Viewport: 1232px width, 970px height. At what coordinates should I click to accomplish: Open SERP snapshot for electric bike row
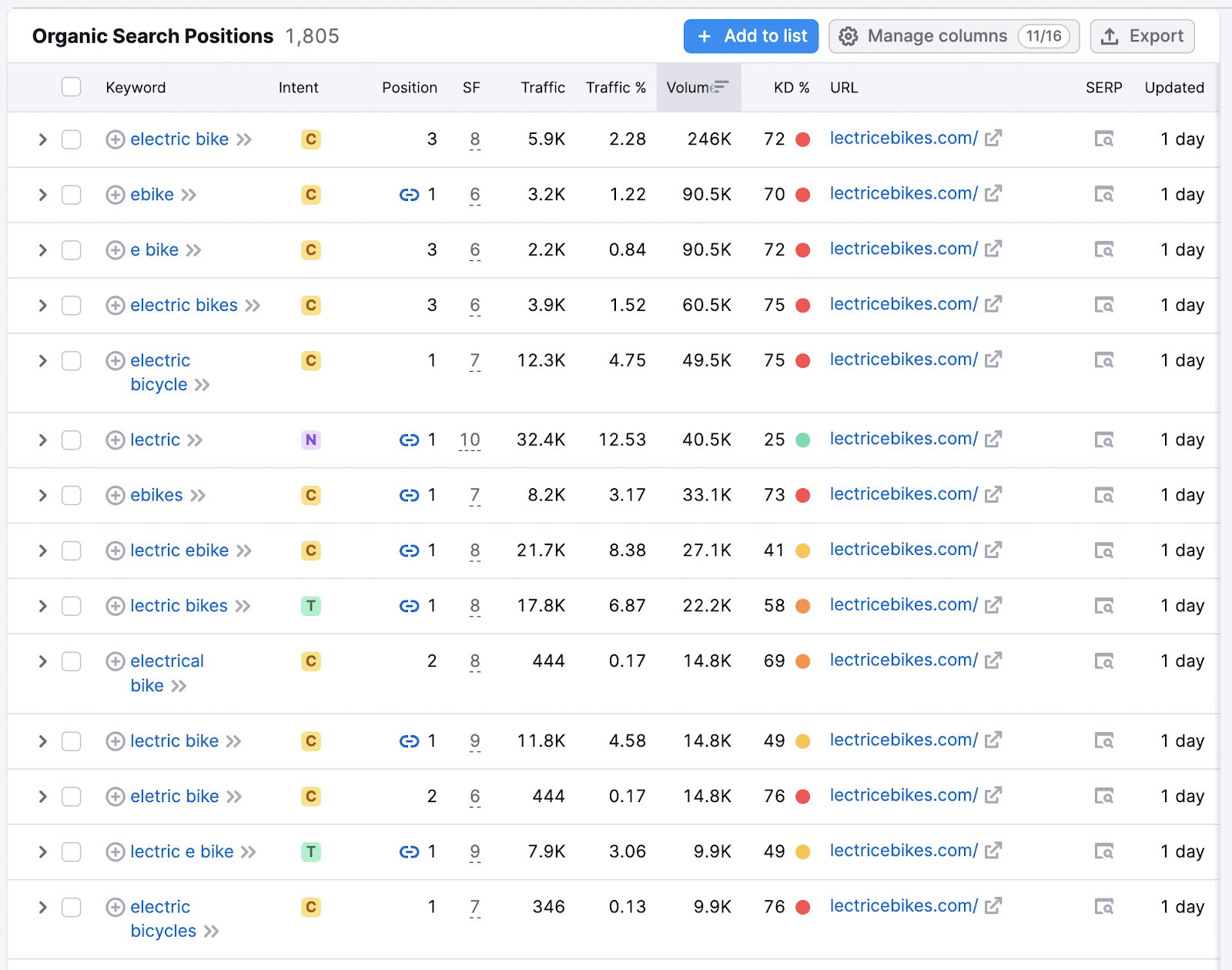coord(1104,139)
